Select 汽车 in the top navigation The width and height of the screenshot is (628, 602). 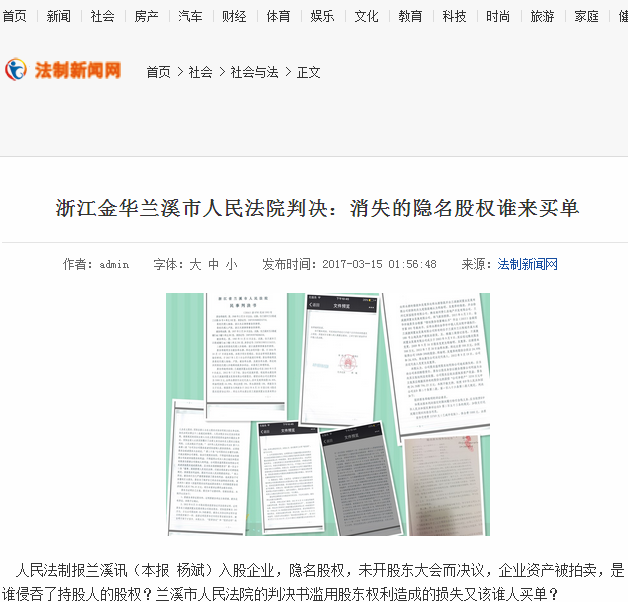(190, 16)
